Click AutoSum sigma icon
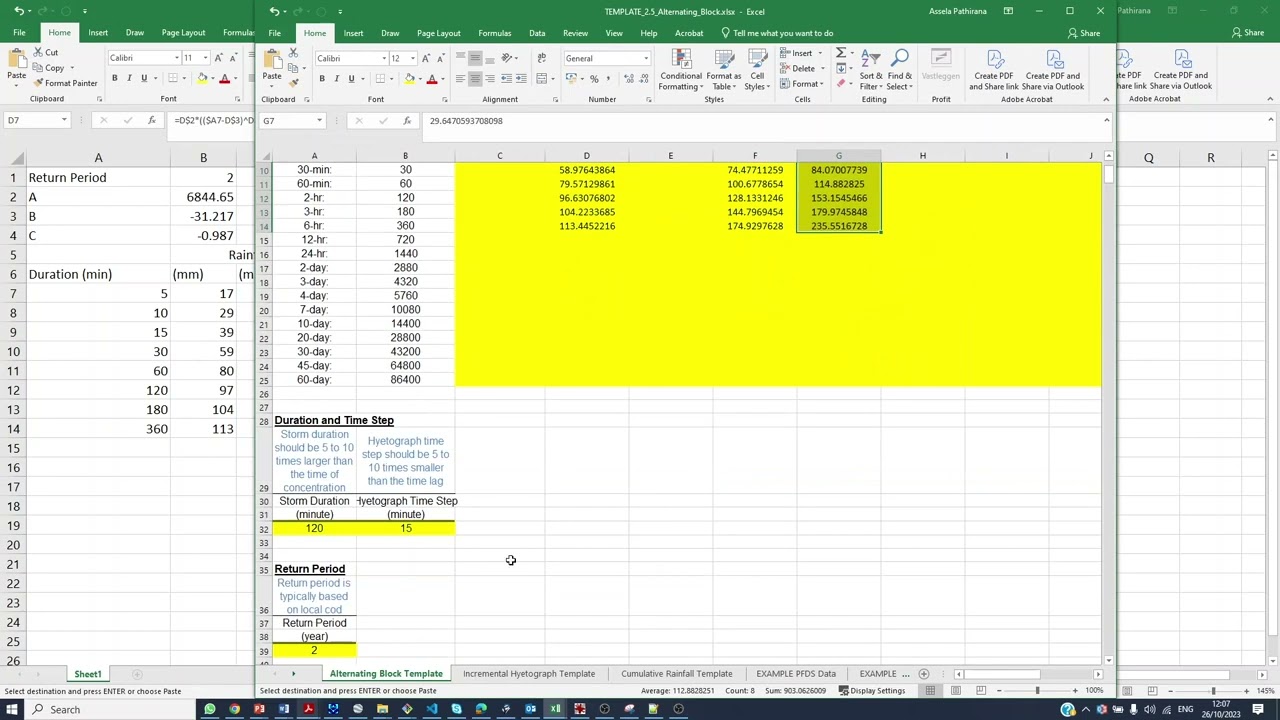 click(x=841, y=53)
